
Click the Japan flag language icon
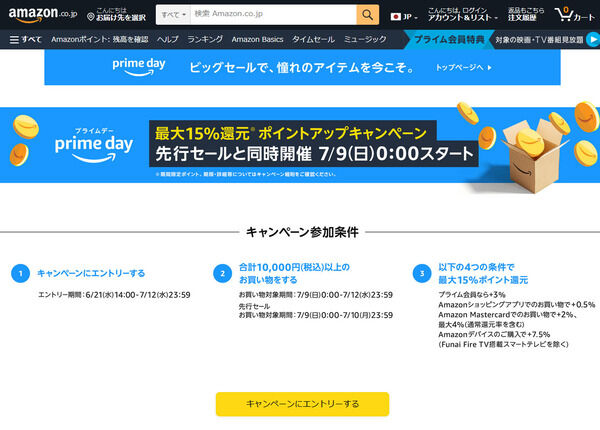pos(396,17)
